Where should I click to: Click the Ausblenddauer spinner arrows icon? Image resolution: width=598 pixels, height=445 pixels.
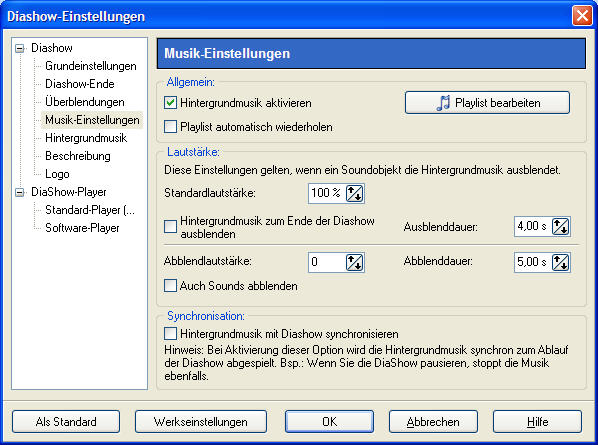561,227
